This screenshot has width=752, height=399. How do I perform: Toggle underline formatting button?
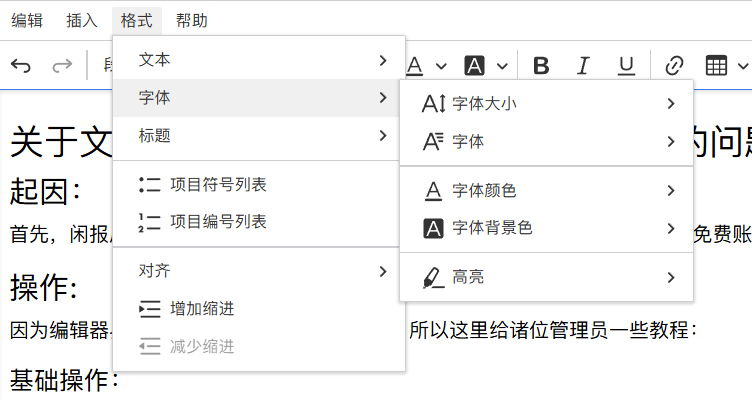(626, 66)
